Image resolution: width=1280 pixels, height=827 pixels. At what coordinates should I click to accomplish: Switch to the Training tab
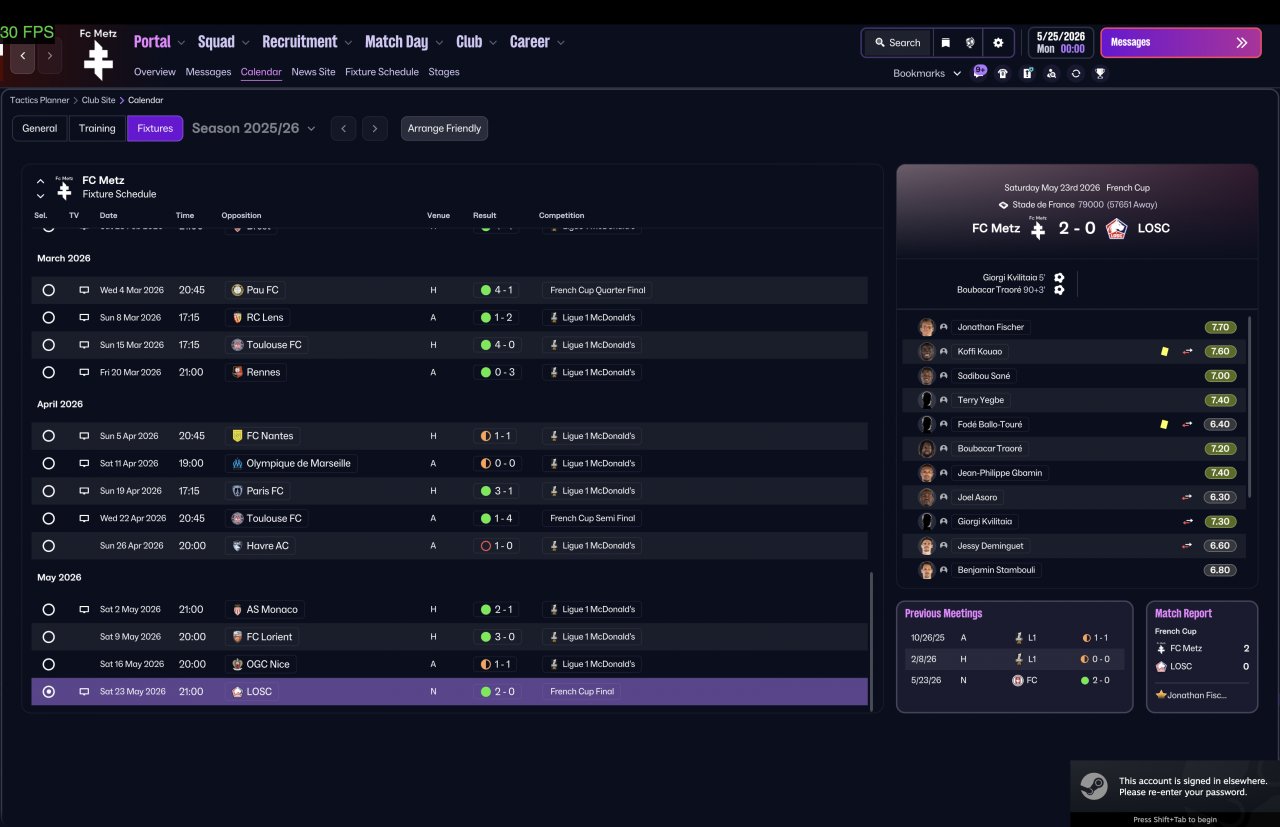click(x=97, y=128)
